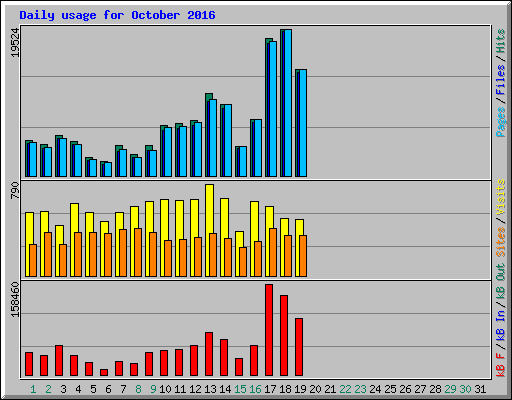This screenshot has height=400, width=512.
Task: Select day 1 on the date axis
Action: tap(33, 389)
